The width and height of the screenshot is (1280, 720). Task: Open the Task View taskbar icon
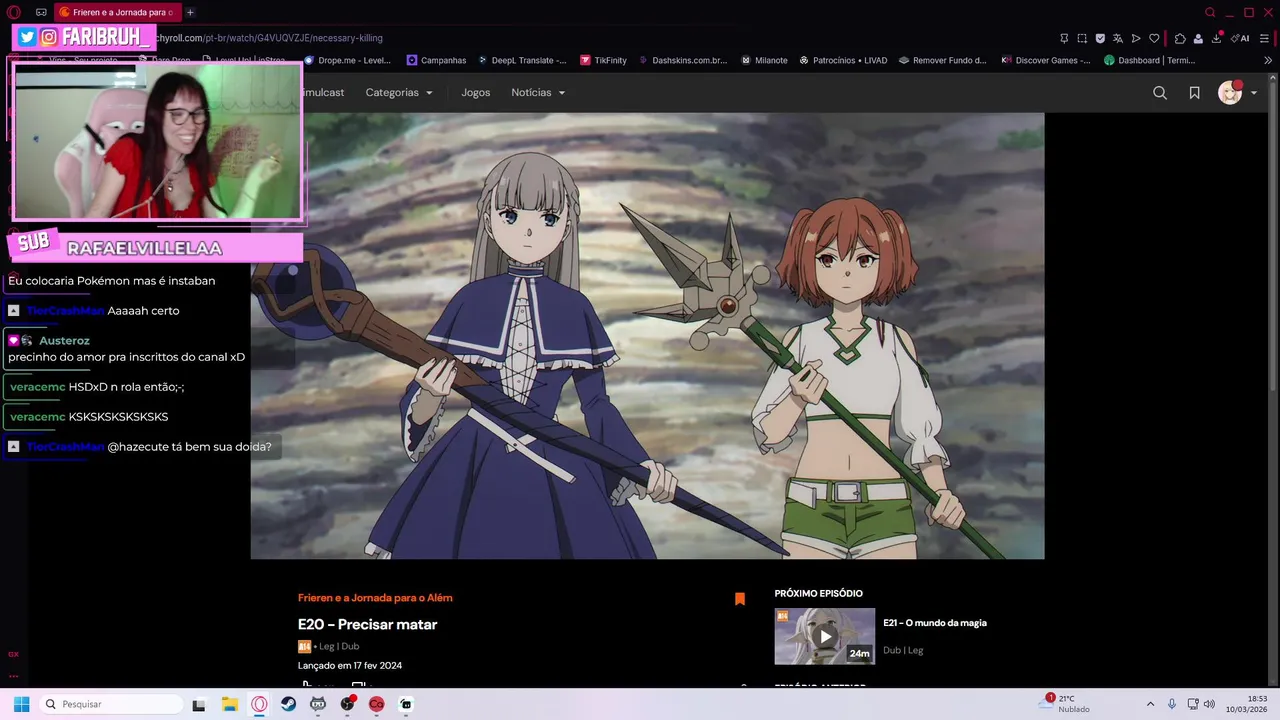(x=199, y=704)
